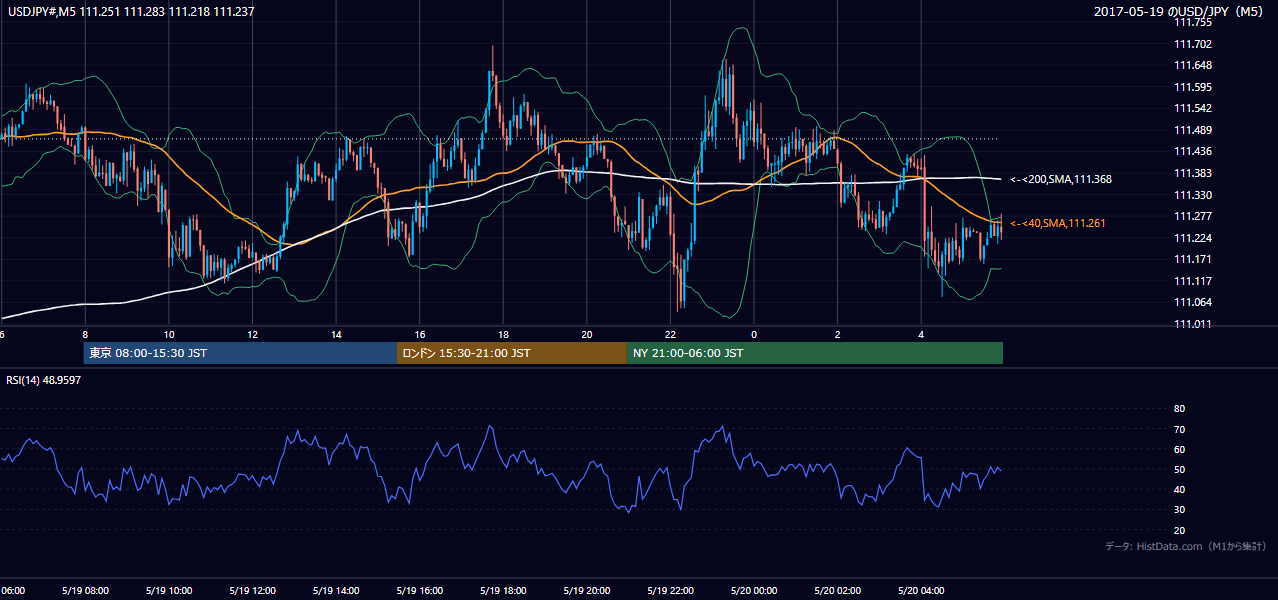Click the 111.702 price axis label
Image resolution: width=1278 pixels, height=600 pixels.
[x=1195, y=44]
